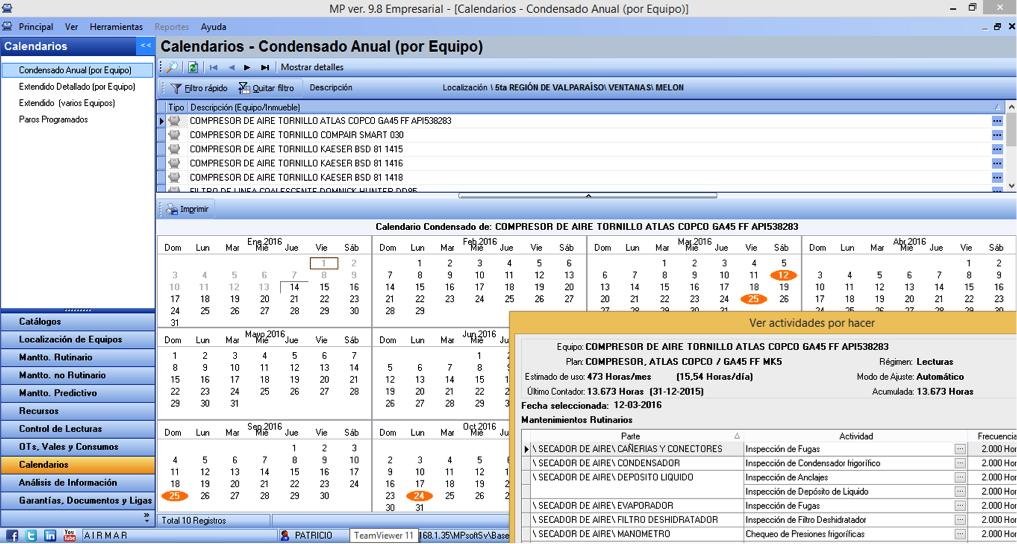The height and width of the screenshot is (544, 1017).
Task: Click ellipsis next to Inspección de Anclajes
Action: 960,477
